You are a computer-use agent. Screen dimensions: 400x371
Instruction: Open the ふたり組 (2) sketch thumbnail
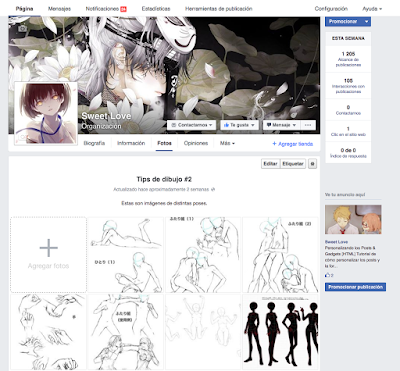coord(280,255)
